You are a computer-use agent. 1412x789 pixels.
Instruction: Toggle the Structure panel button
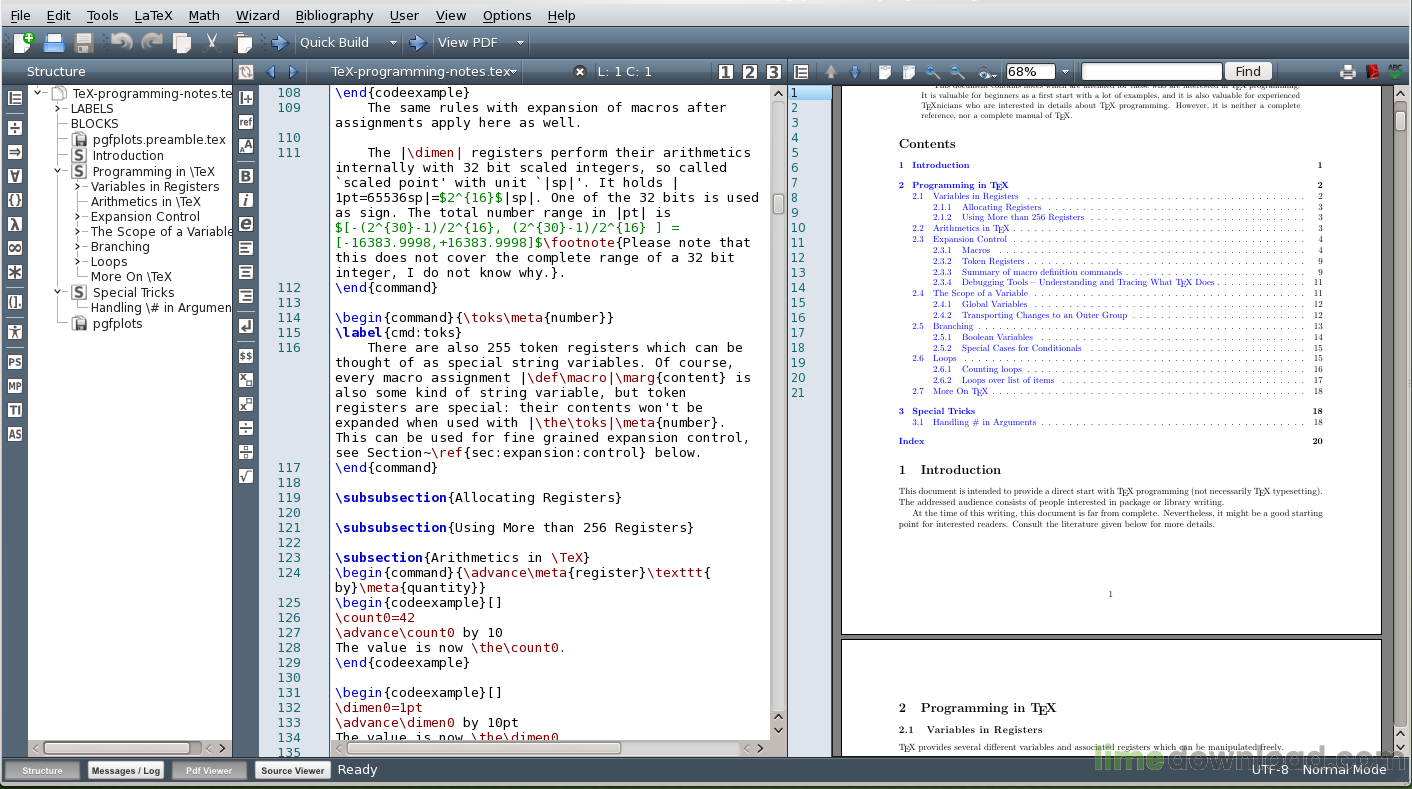(x=42, y=771)
